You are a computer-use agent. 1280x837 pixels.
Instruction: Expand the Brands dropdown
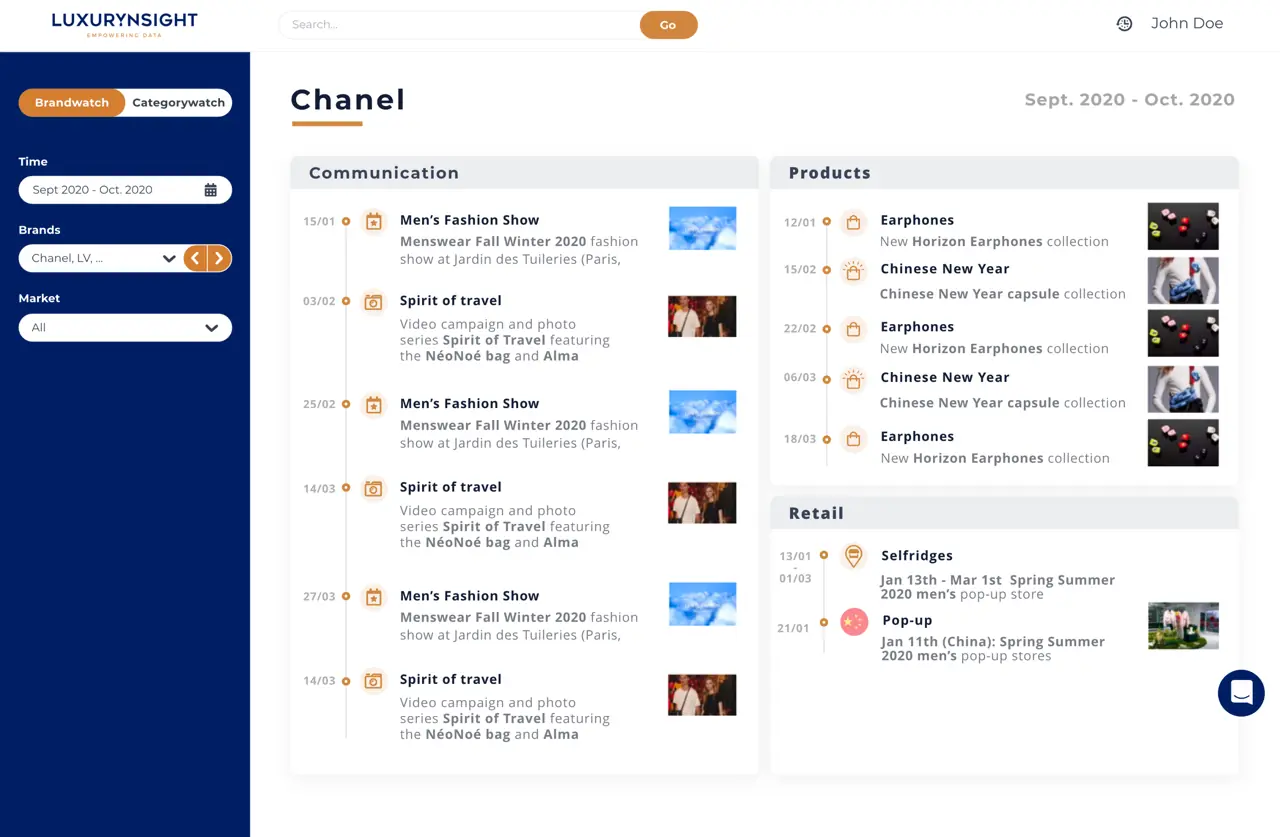(x=168, y=258)
